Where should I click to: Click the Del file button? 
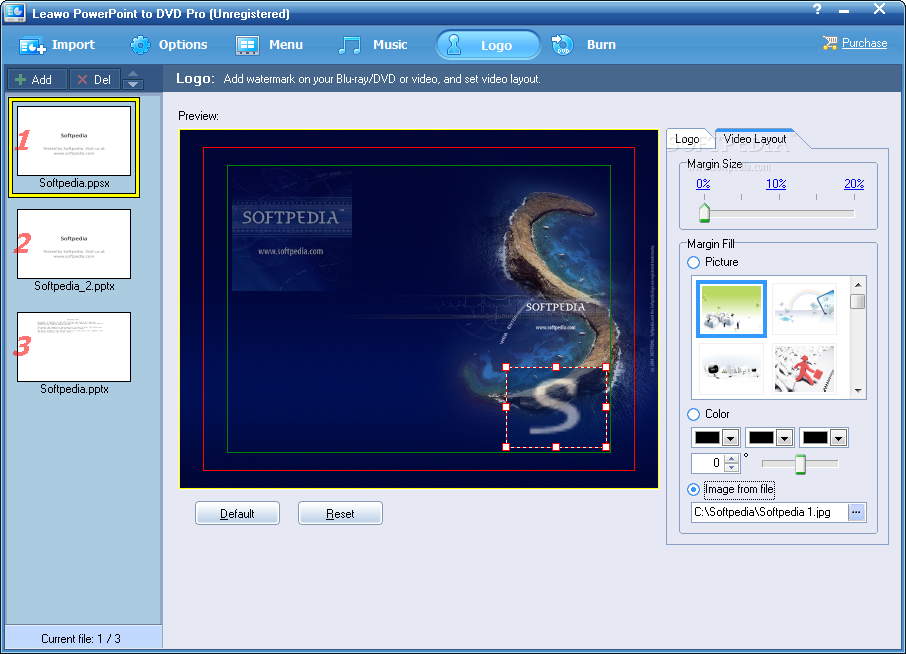[x=95, y=79]
